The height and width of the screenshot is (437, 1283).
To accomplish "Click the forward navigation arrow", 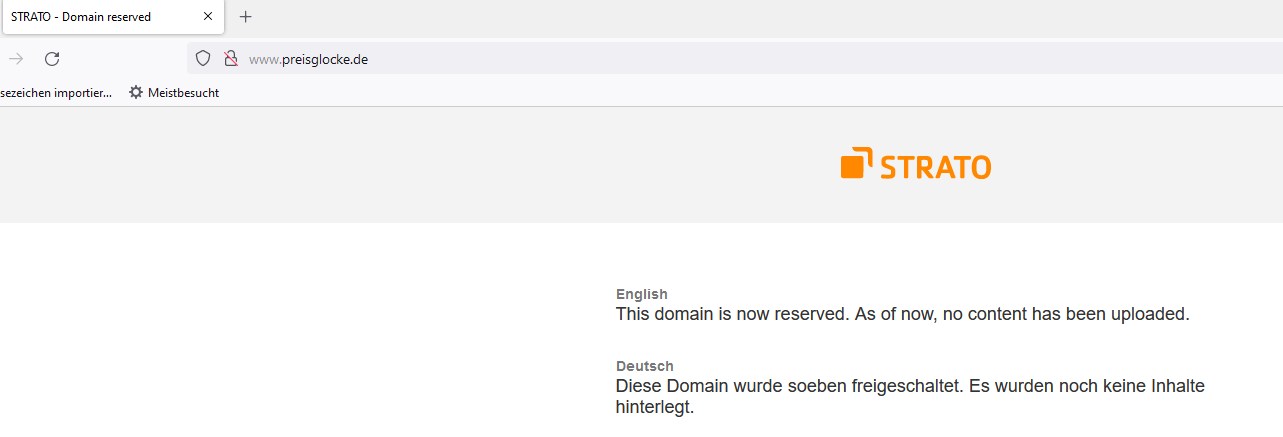I will [16, 59].
